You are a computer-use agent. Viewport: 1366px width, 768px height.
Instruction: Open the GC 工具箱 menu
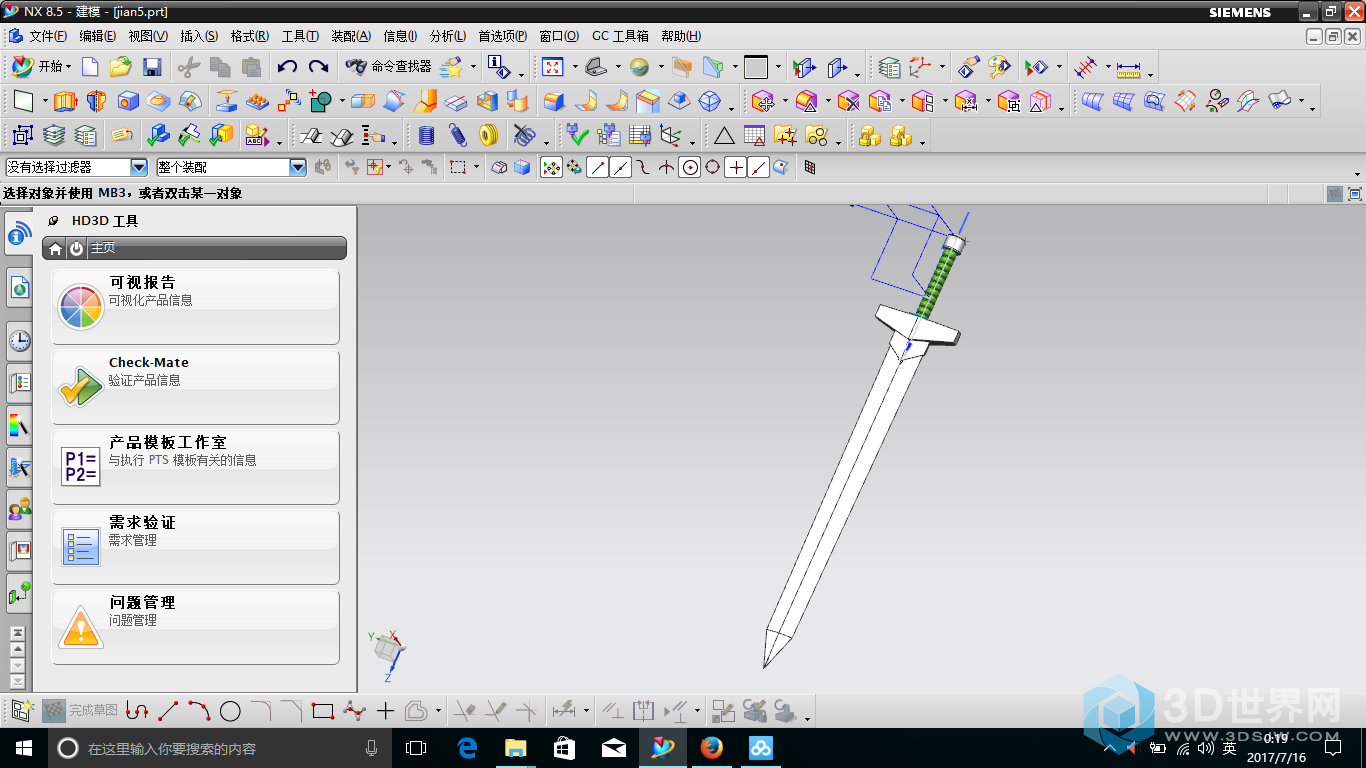pos(620,36)
